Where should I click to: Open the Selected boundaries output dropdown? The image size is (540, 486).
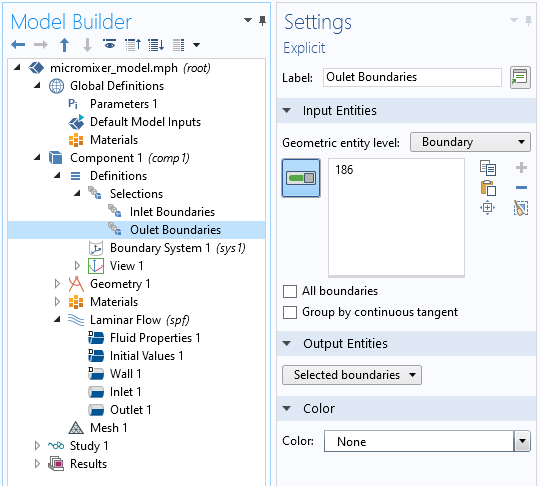352,375
